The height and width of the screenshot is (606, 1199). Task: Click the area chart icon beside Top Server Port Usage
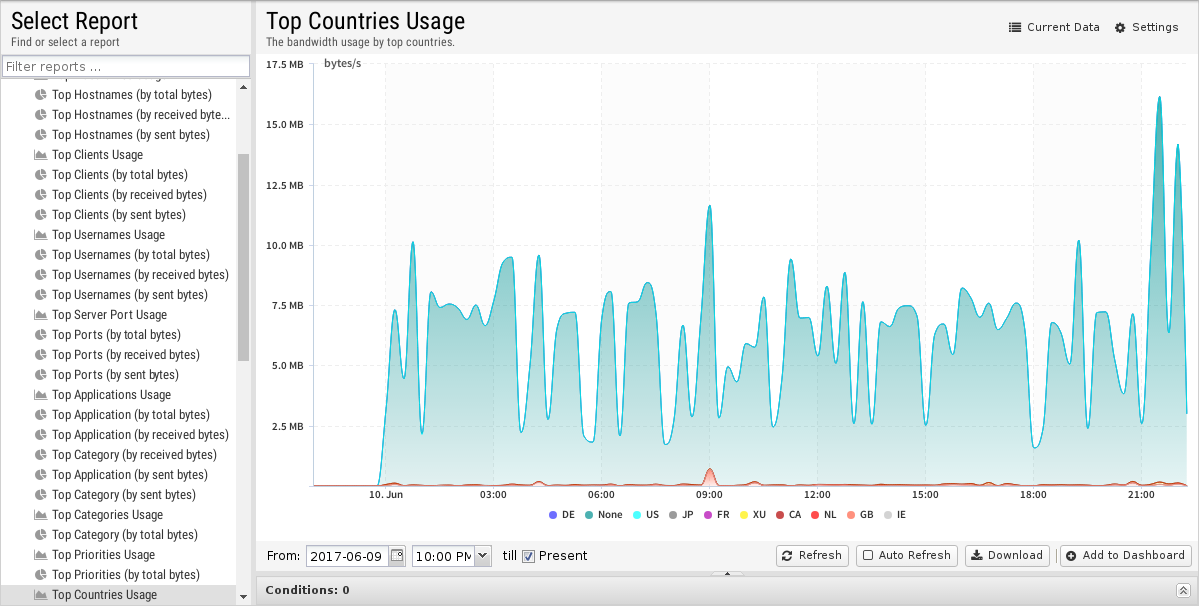[41, 315]
